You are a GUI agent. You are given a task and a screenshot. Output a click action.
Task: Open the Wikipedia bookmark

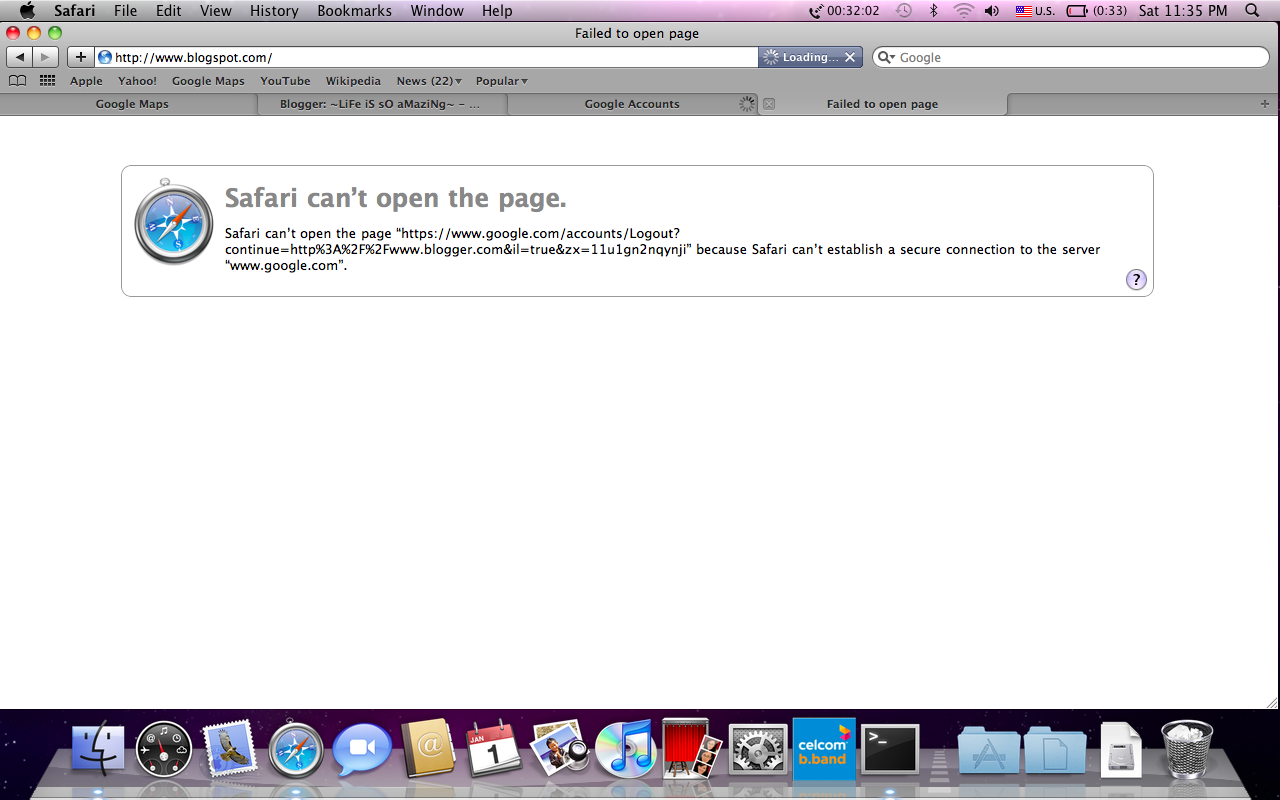353,81
